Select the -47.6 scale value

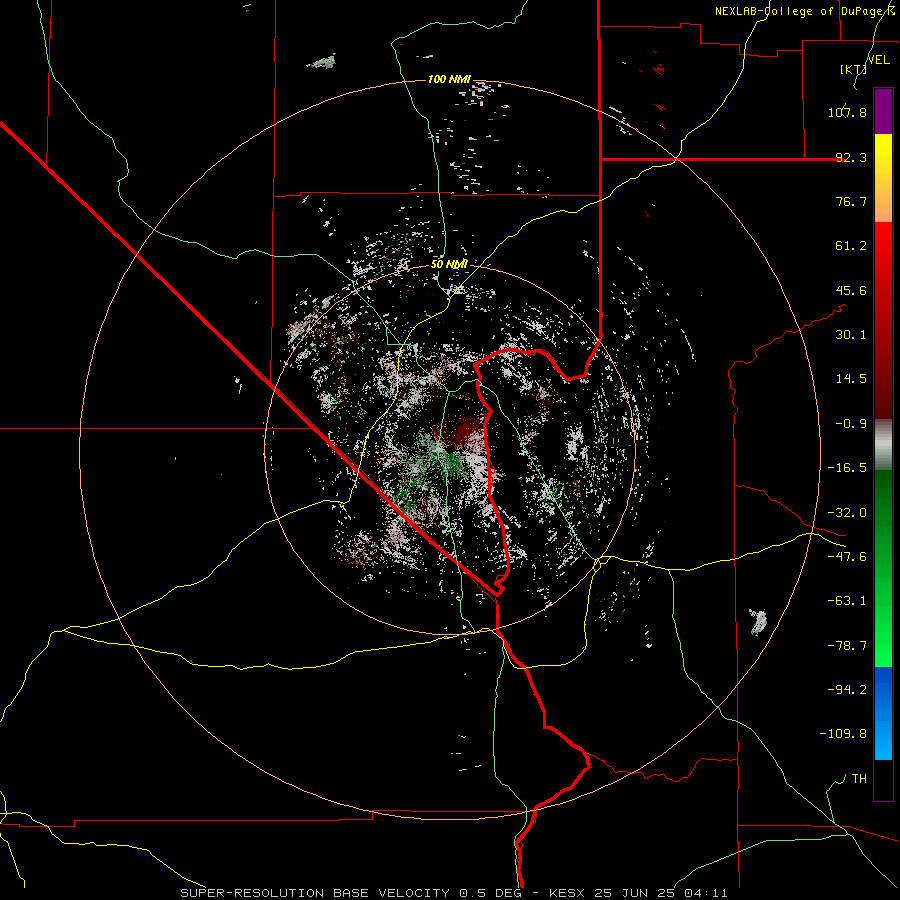(847, 557)
